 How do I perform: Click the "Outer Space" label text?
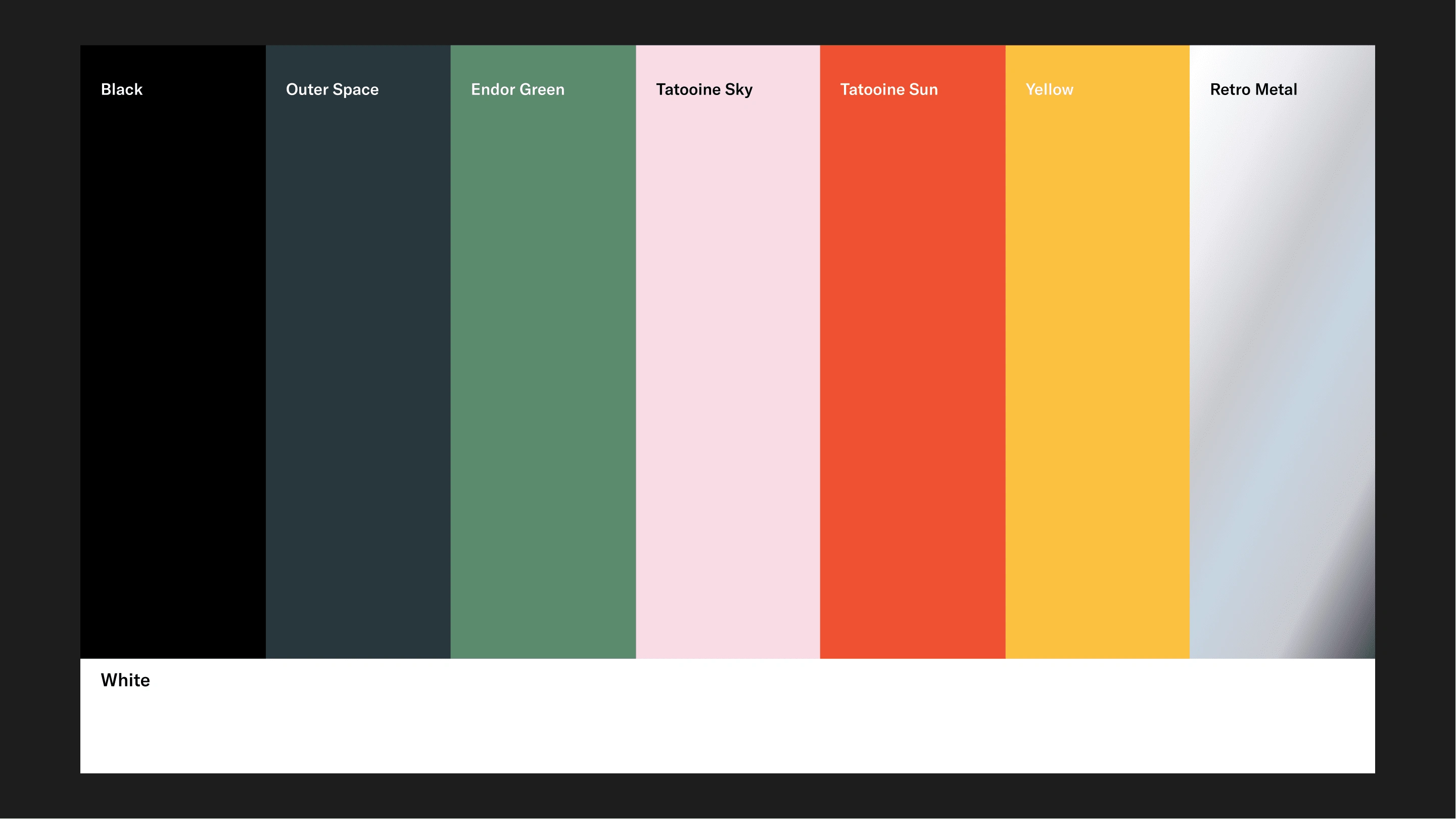coord(333,89)
